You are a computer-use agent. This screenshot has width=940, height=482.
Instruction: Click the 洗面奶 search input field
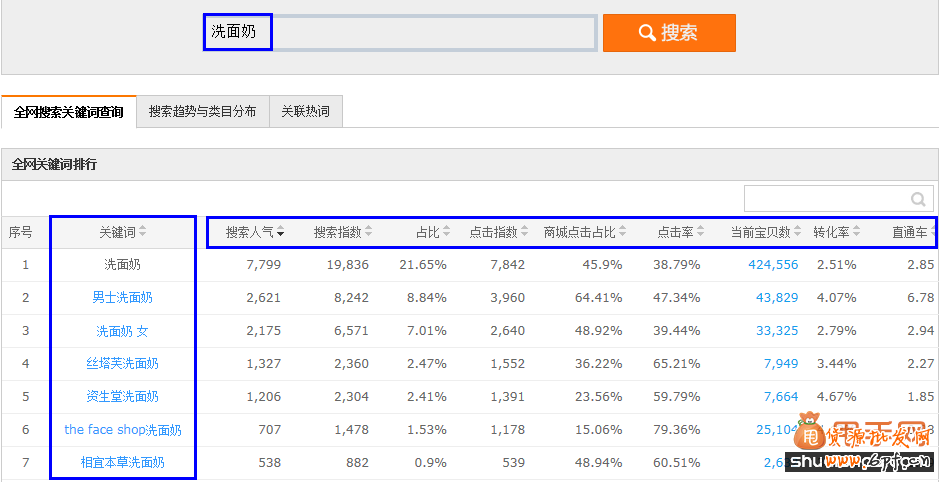(x=400, y=32)
